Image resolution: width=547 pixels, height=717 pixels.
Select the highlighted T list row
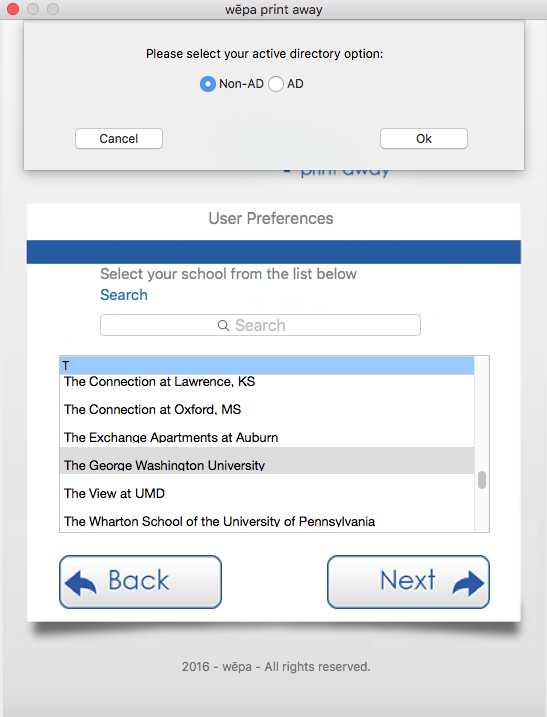click(x=267, y=366)
